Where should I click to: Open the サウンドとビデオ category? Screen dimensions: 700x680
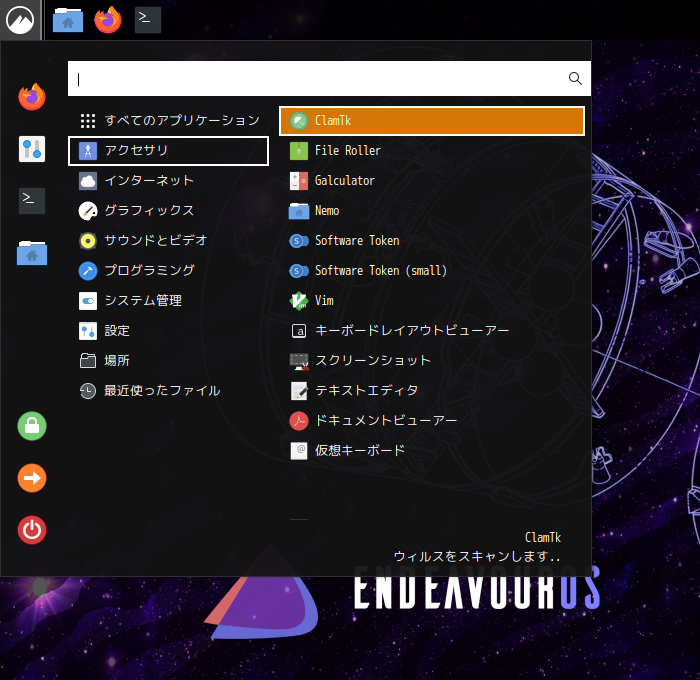(x=168, y=241)
